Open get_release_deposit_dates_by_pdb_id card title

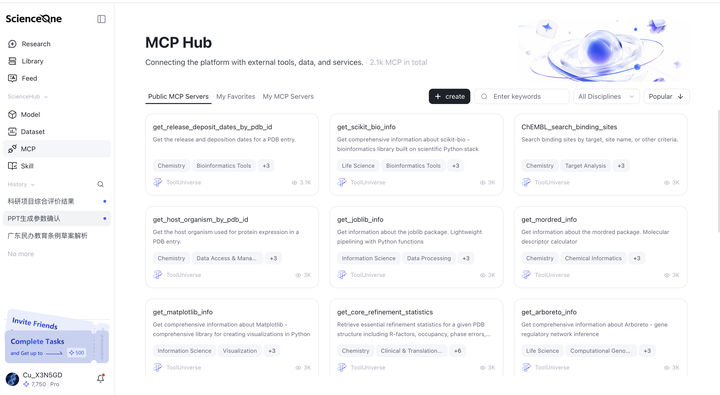[212, 127]
